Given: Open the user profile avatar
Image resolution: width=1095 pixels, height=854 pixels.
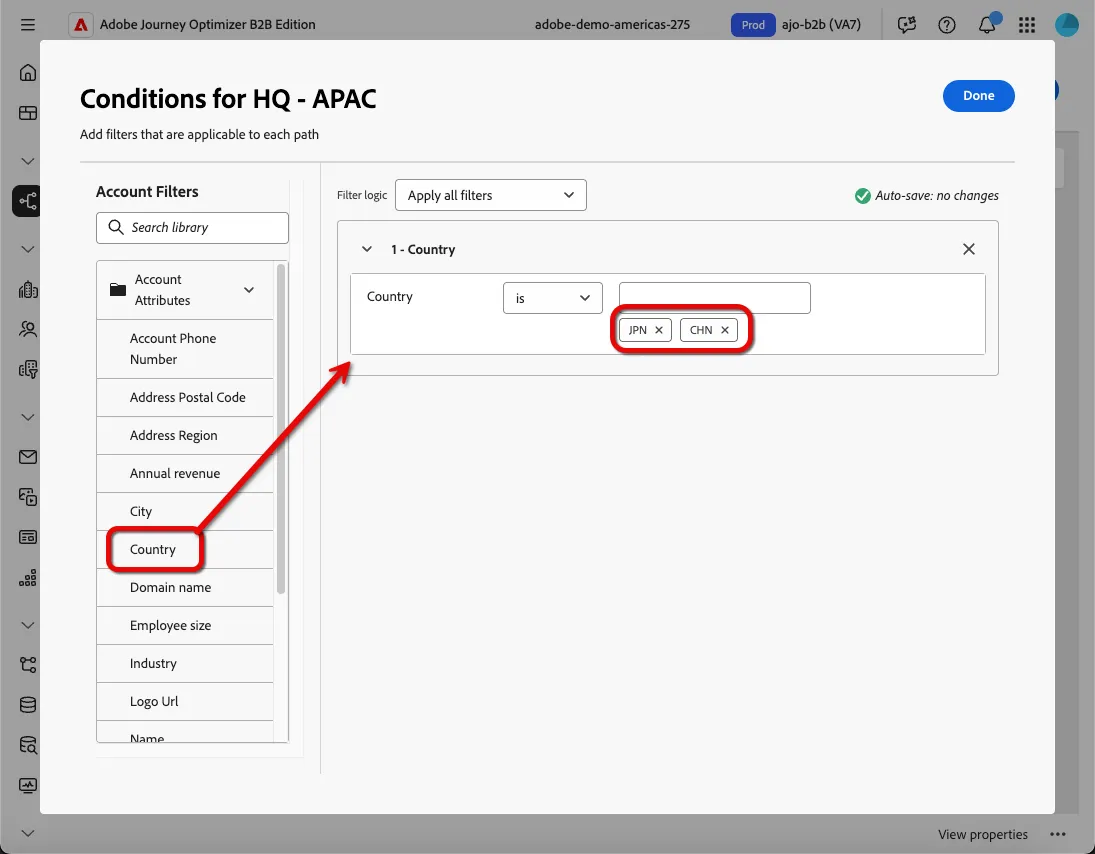Looking at the screenshot, I should (x=1066, y=25).
